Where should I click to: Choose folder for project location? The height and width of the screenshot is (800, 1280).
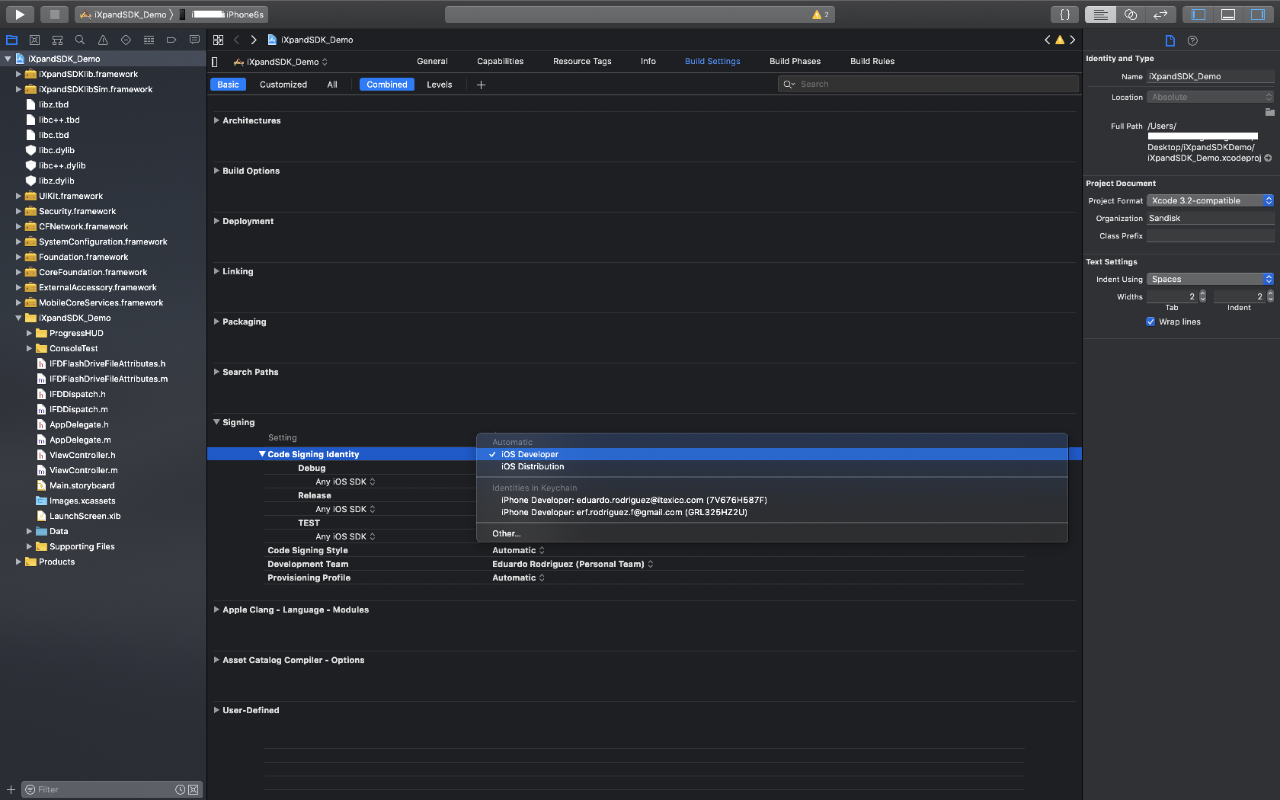click(x=1269, y=112)
